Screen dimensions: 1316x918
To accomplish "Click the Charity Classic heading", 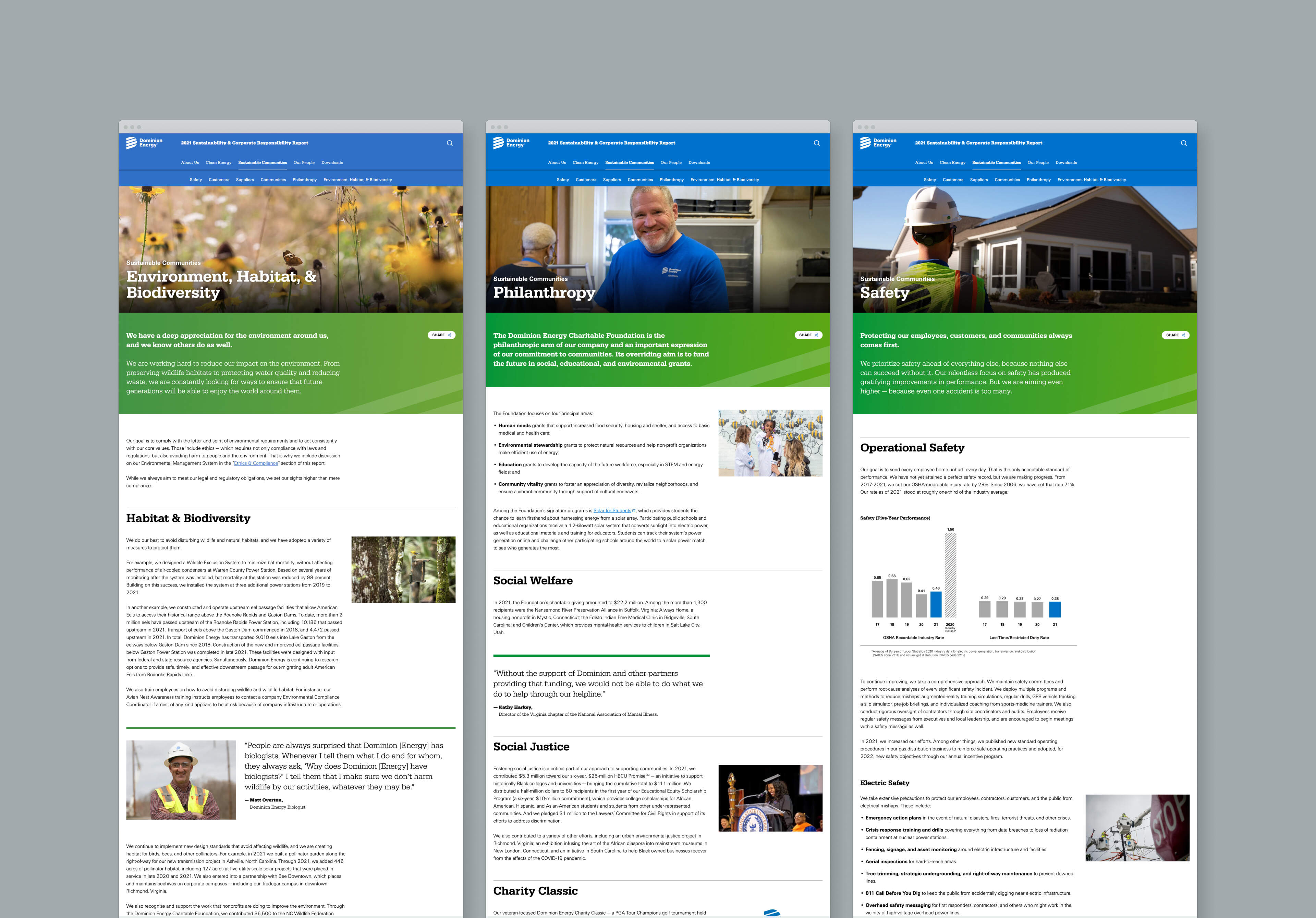I will point(535,891).
